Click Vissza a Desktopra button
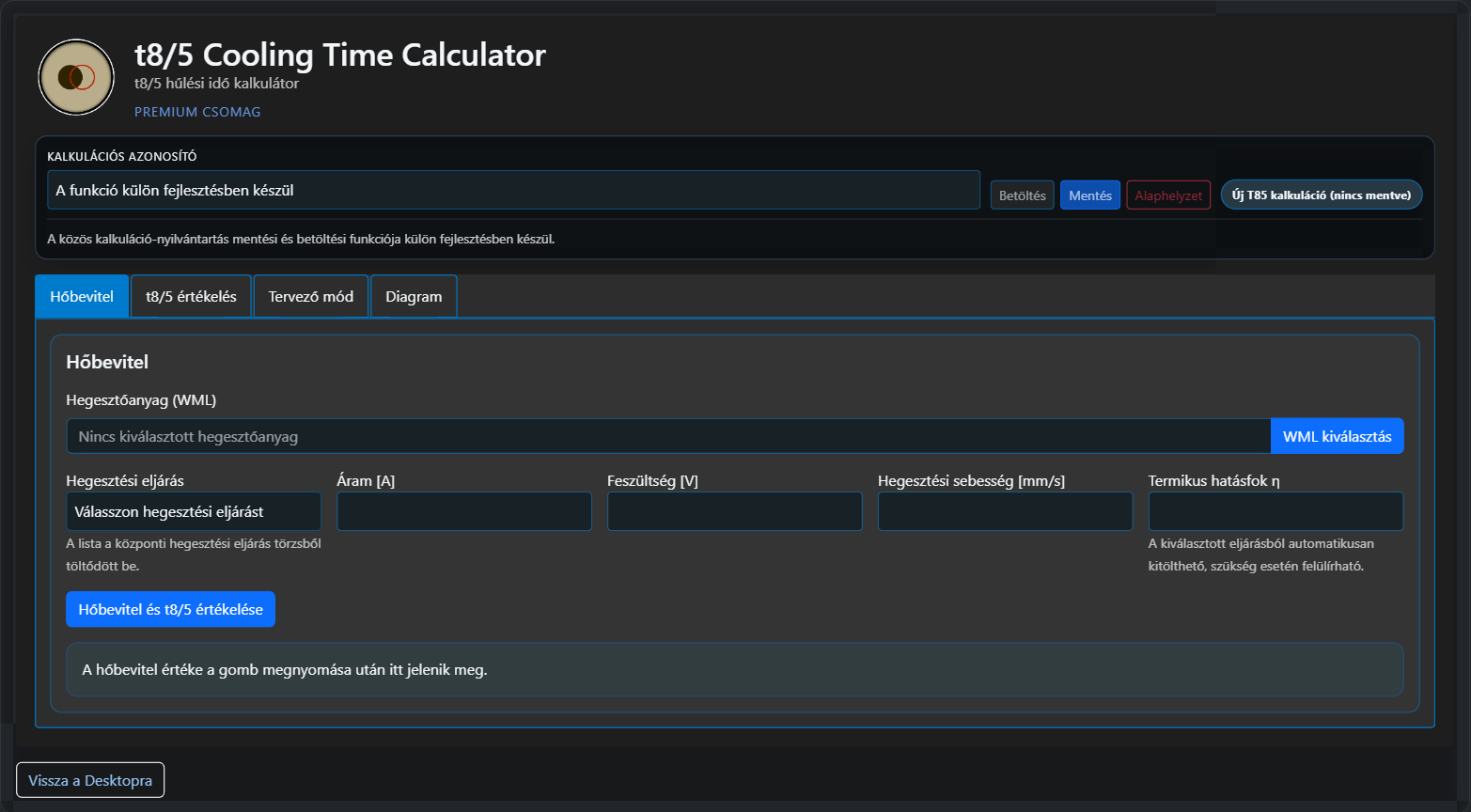1471x812 pixels. point(90,780)
